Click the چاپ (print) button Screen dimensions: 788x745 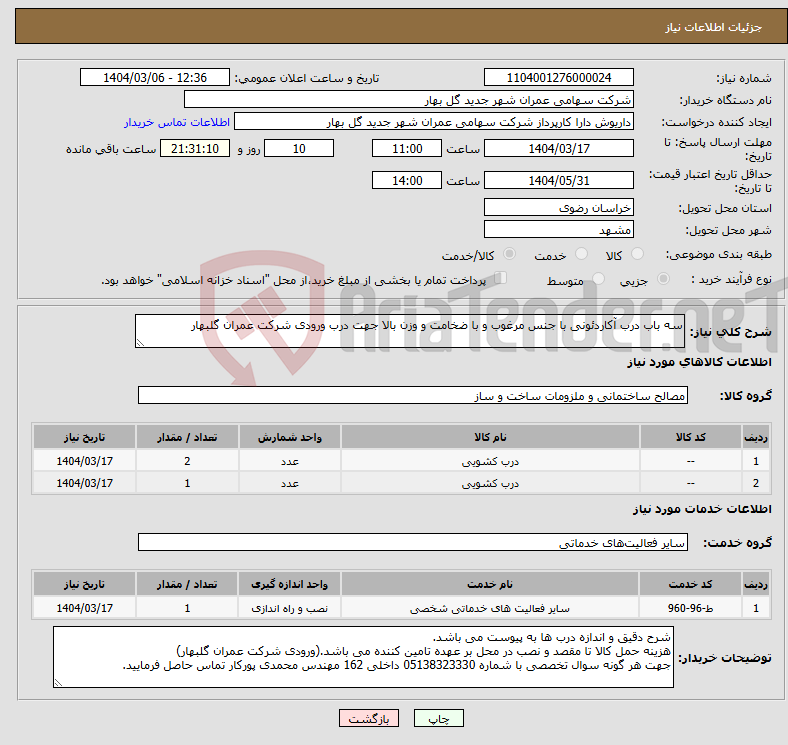point(438,718)
